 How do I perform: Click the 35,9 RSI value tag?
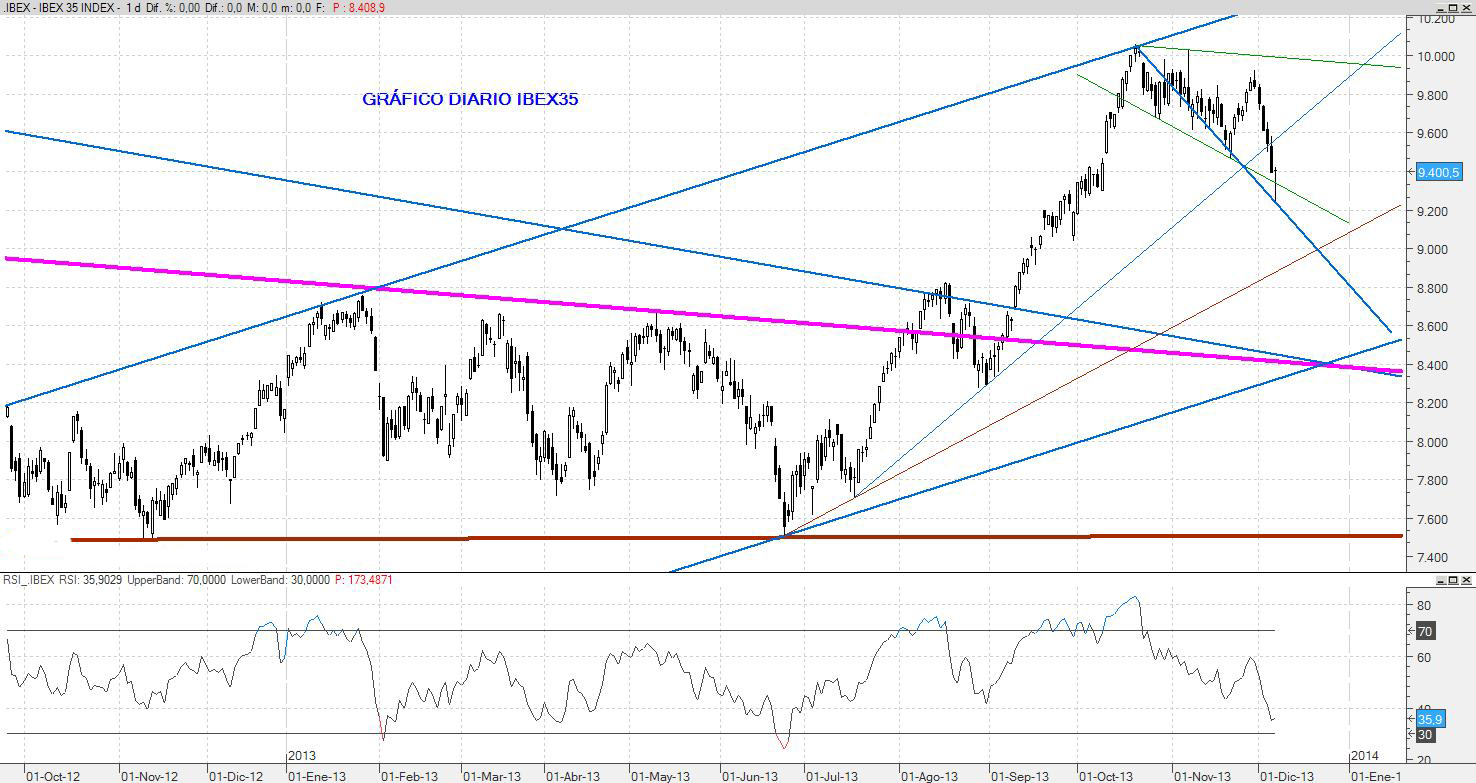1430,719
